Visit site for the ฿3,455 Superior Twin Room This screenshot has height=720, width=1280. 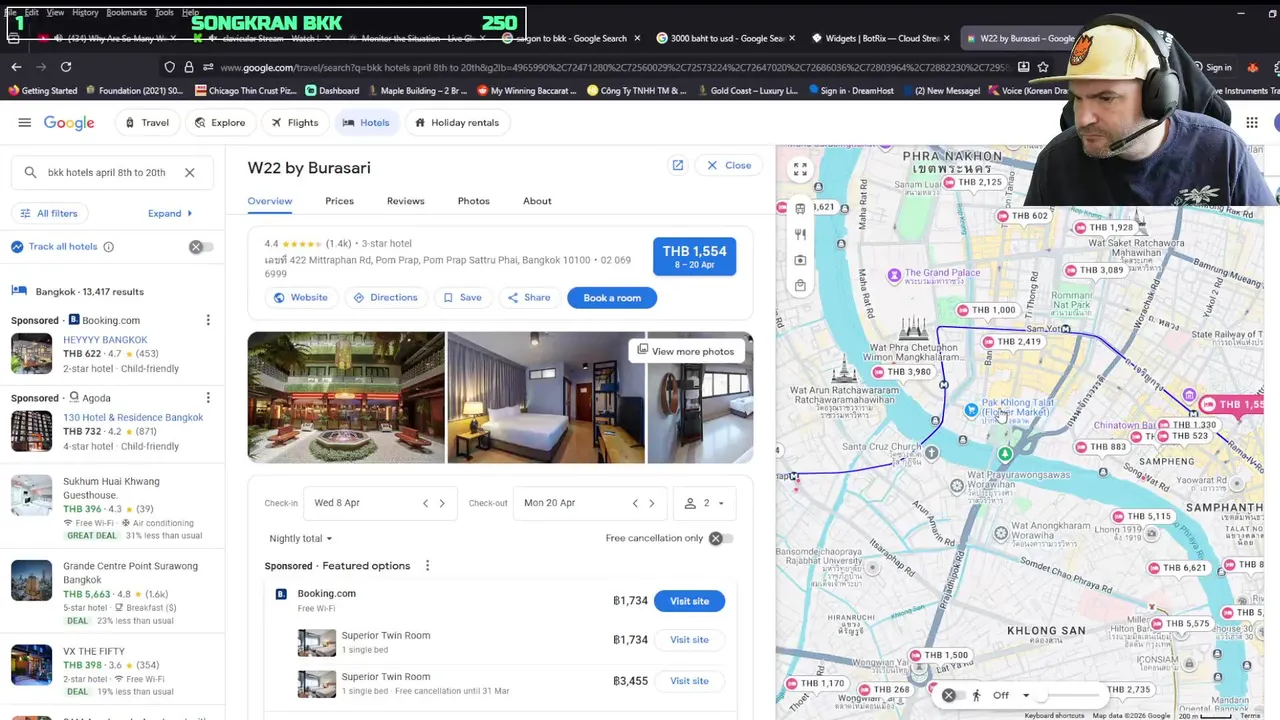pyautogui.click(x=689, y=681)
